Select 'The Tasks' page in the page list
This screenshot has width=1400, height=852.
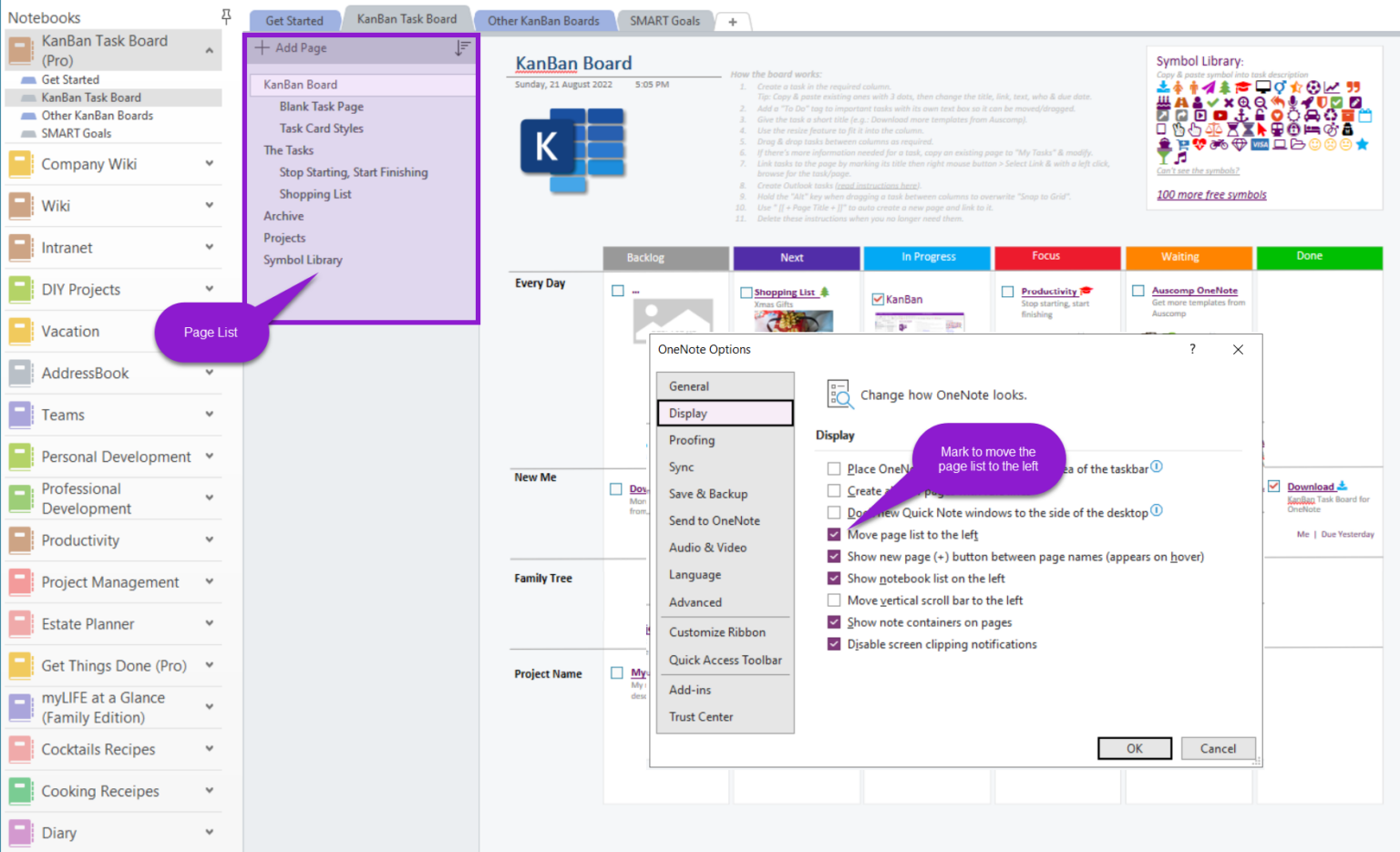click(288, 149)
